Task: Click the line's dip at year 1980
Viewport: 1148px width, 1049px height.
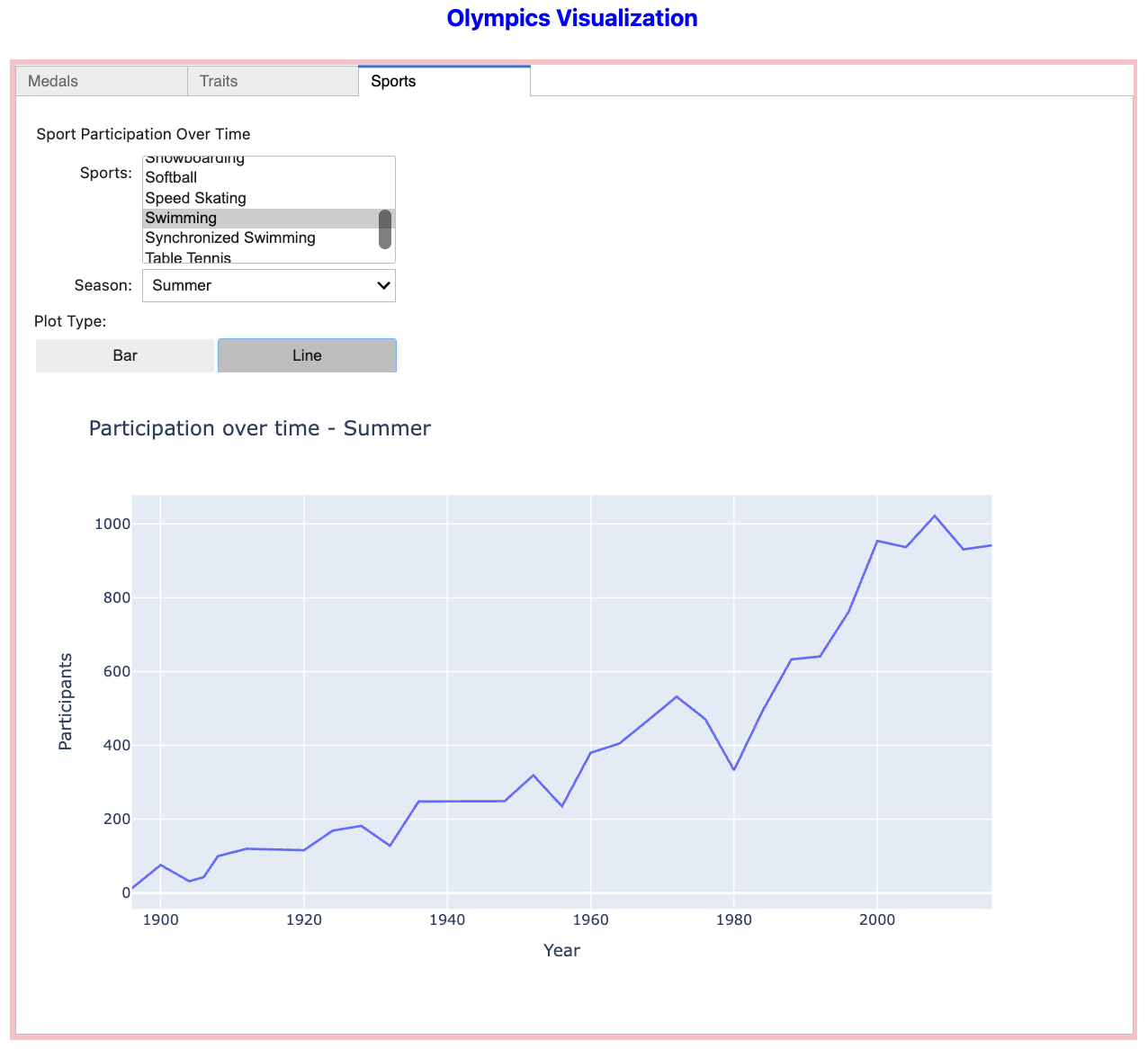Action: click(734, 769)
